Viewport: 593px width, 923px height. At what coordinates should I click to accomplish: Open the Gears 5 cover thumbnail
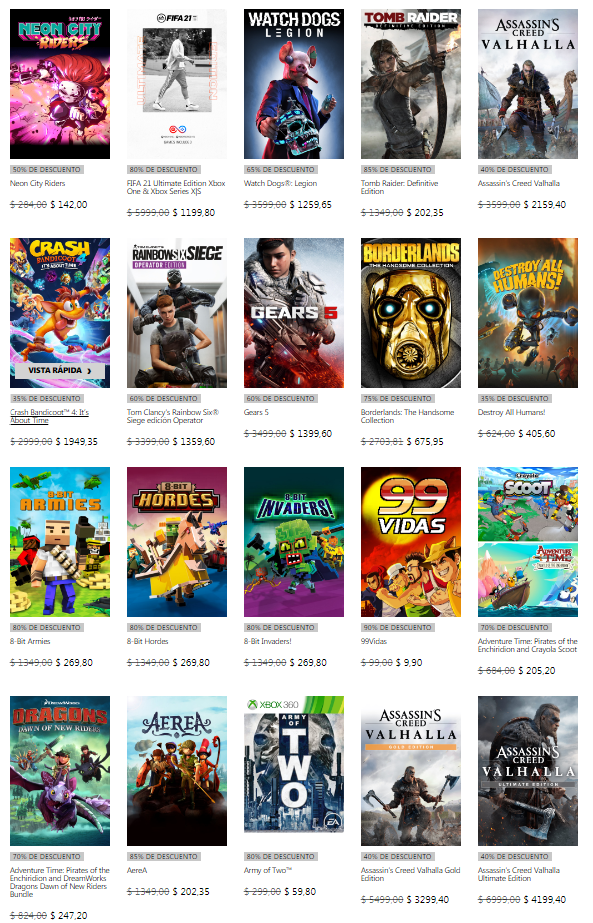(x=294, y=313)
